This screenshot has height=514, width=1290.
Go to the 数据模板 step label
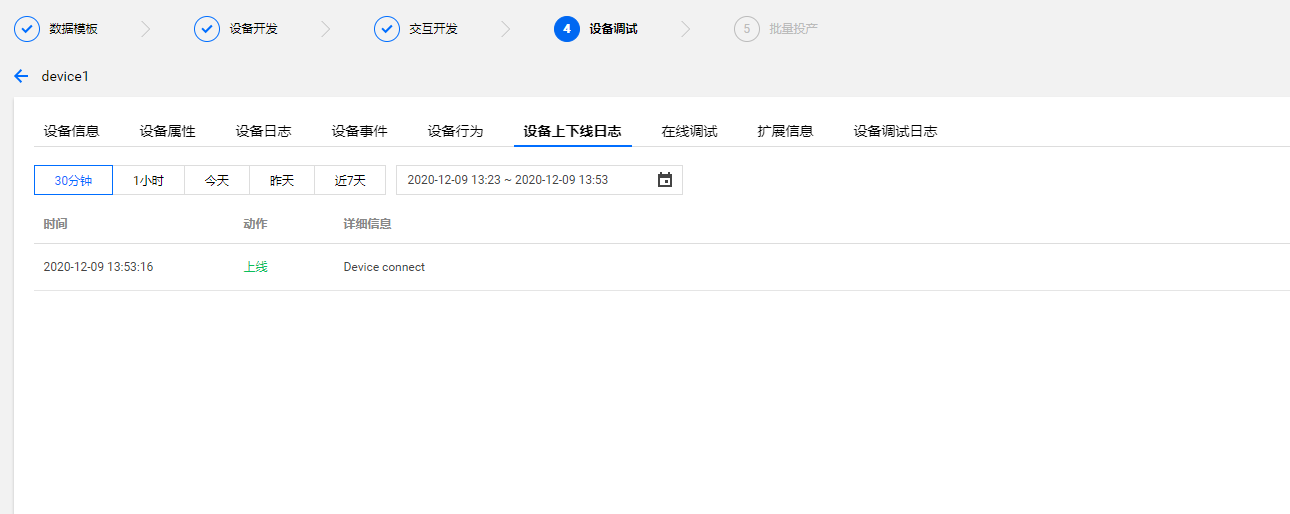tap(74, 29)
